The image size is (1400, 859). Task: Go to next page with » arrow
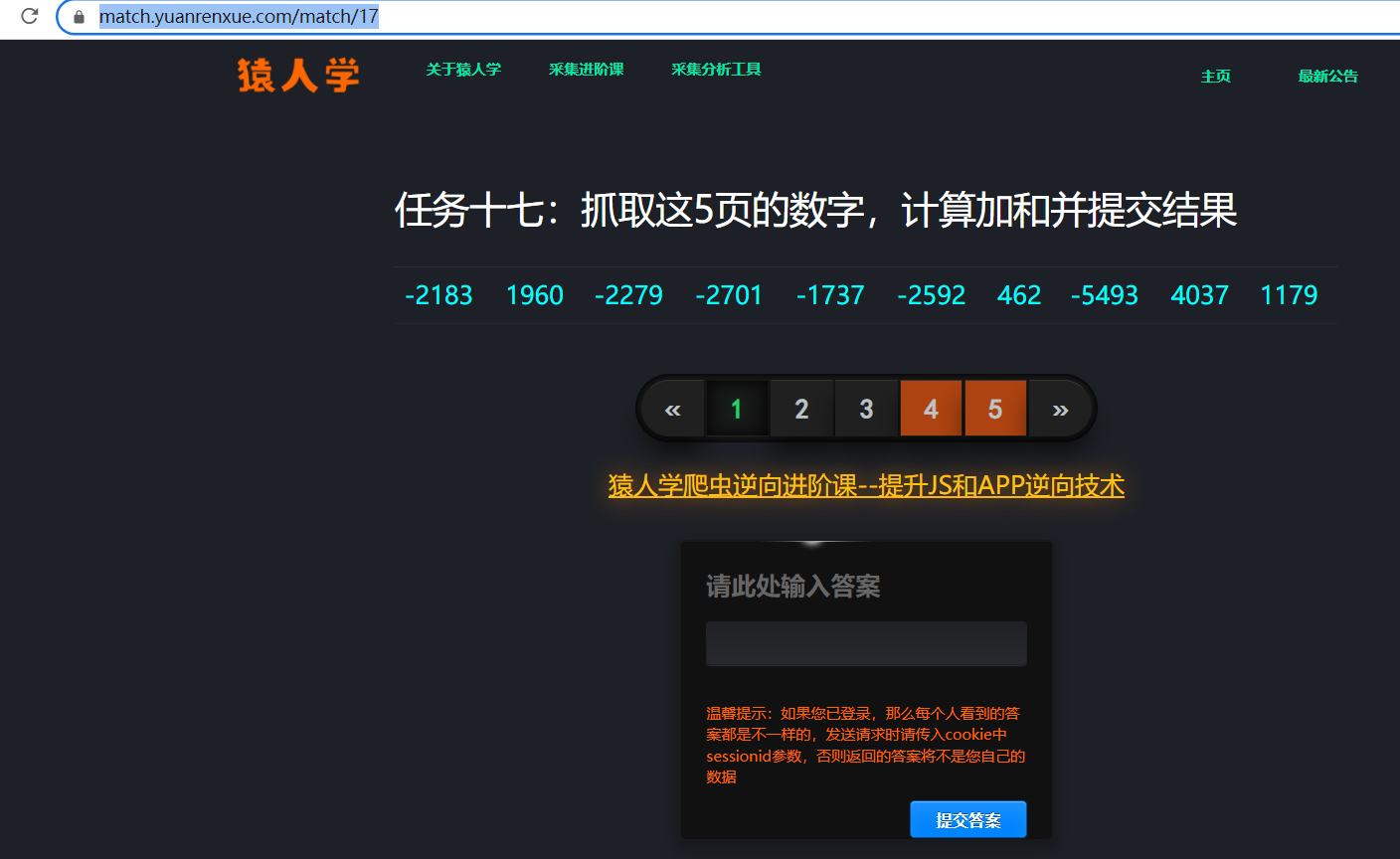1060,409
